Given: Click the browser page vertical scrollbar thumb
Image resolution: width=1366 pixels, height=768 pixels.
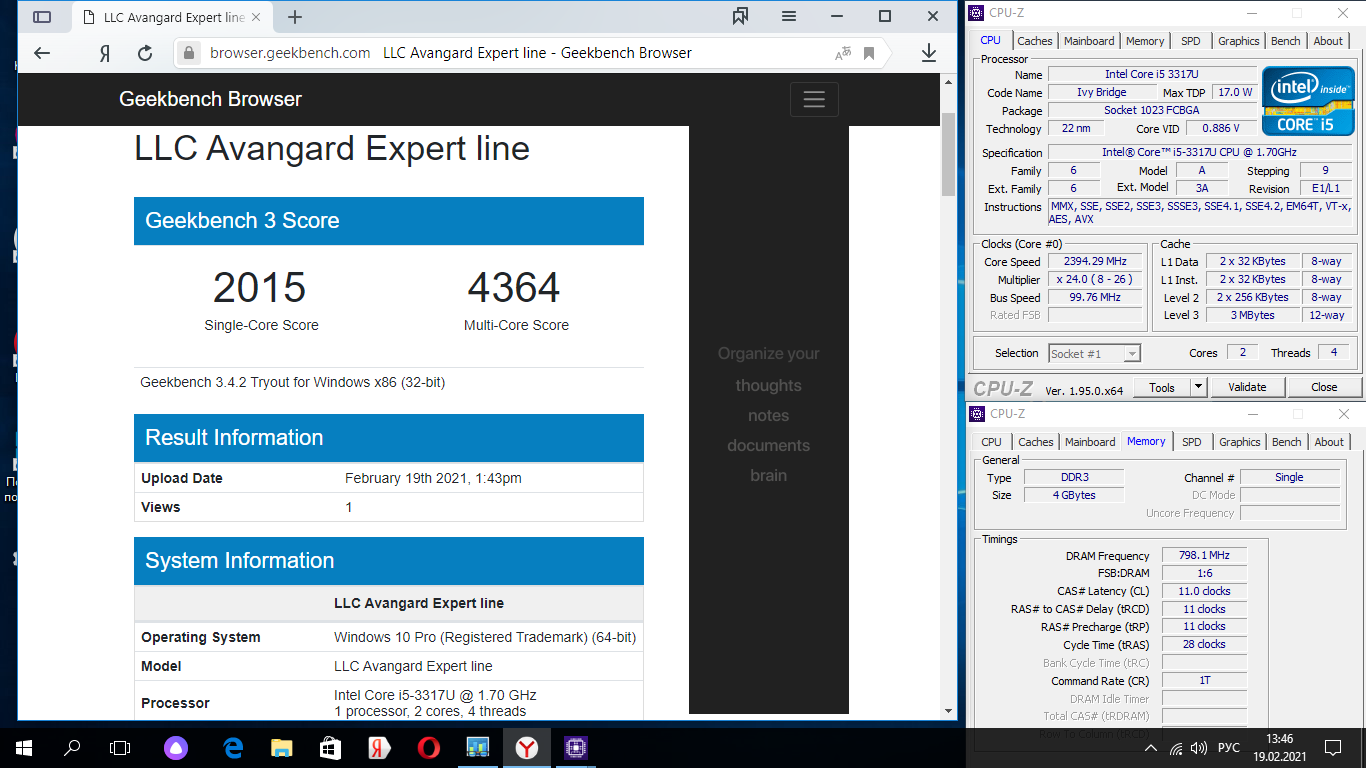Looking at the screenshot, I should click(949, 155).
